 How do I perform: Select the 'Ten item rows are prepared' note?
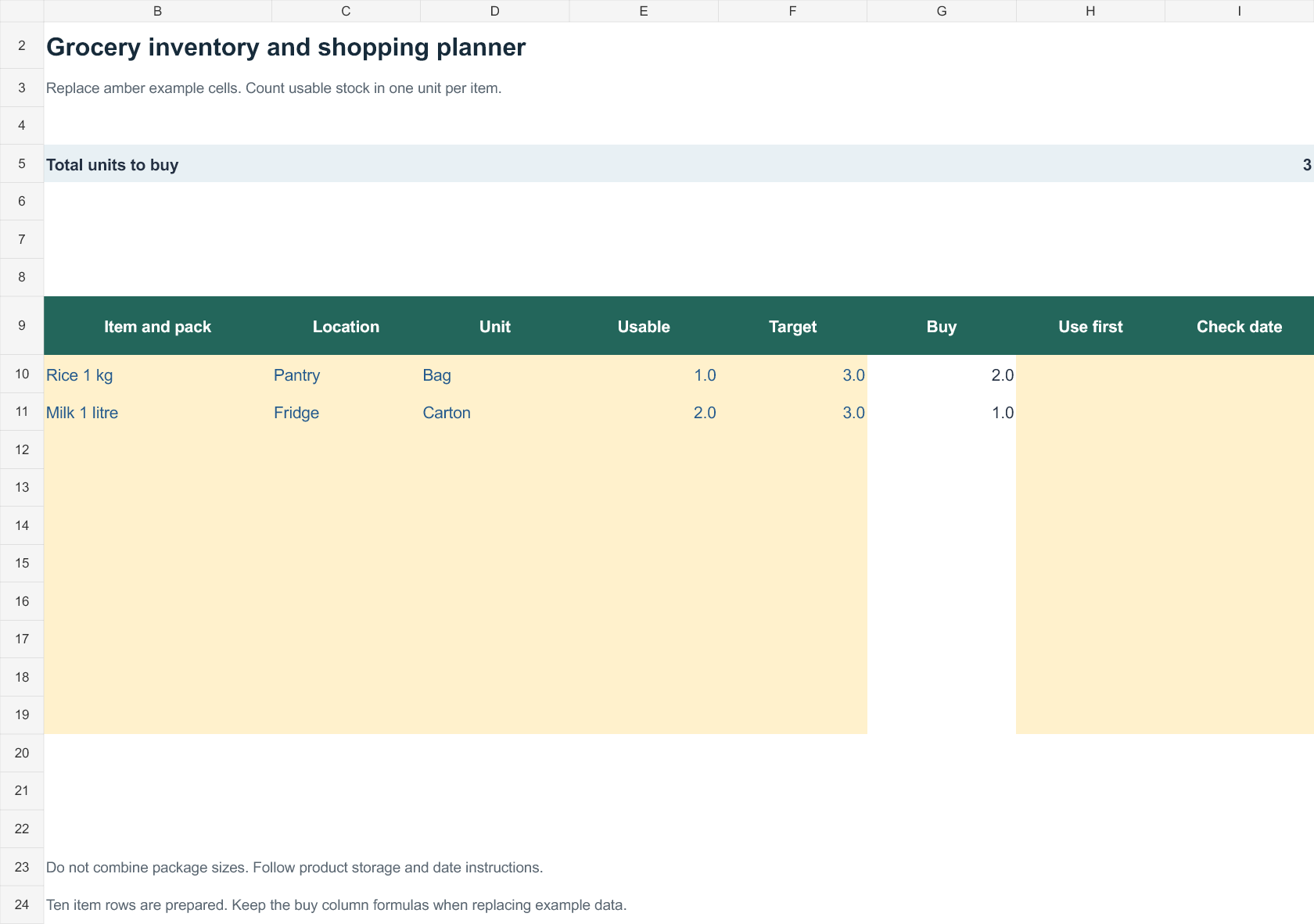pos(336,904)
